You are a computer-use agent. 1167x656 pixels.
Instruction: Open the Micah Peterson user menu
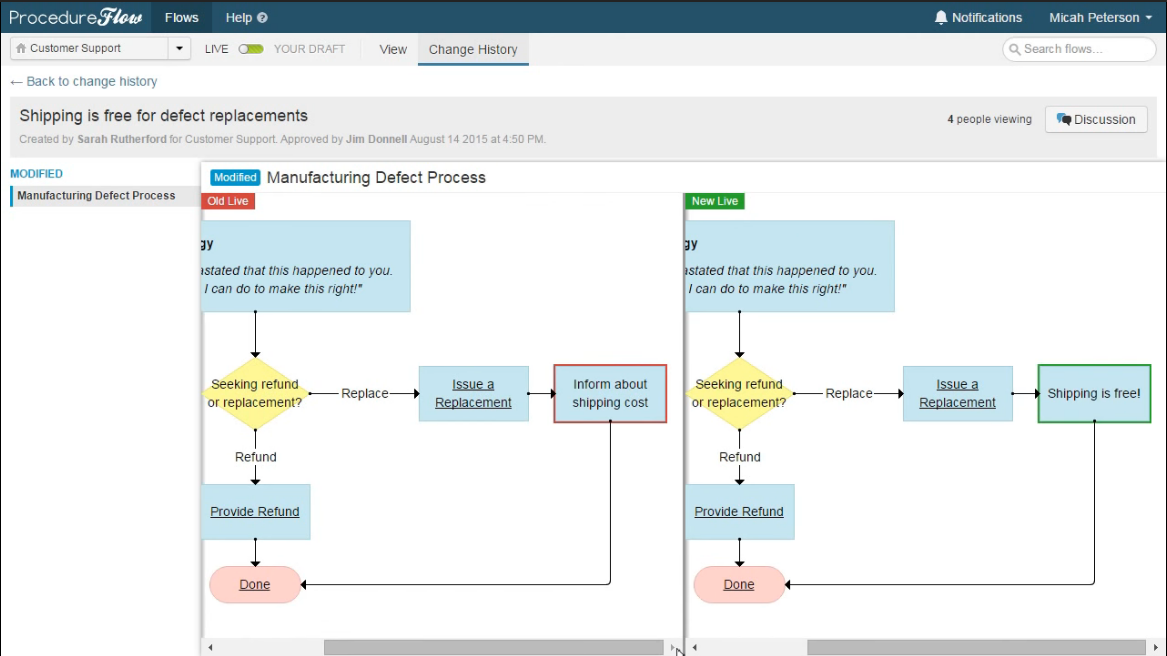click(1100, 17)
